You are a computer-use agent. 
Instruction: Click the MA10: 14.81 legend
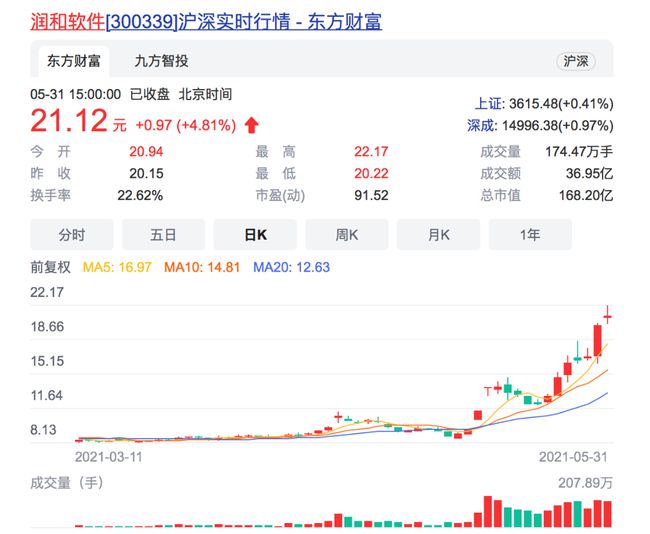[202, 267]
